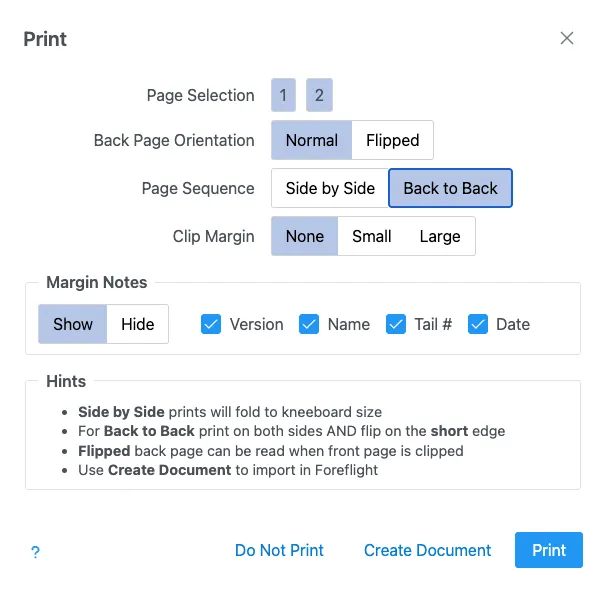Click the Do Not Print link
Screen dimensions: 605x599
[x=279, y=550]
